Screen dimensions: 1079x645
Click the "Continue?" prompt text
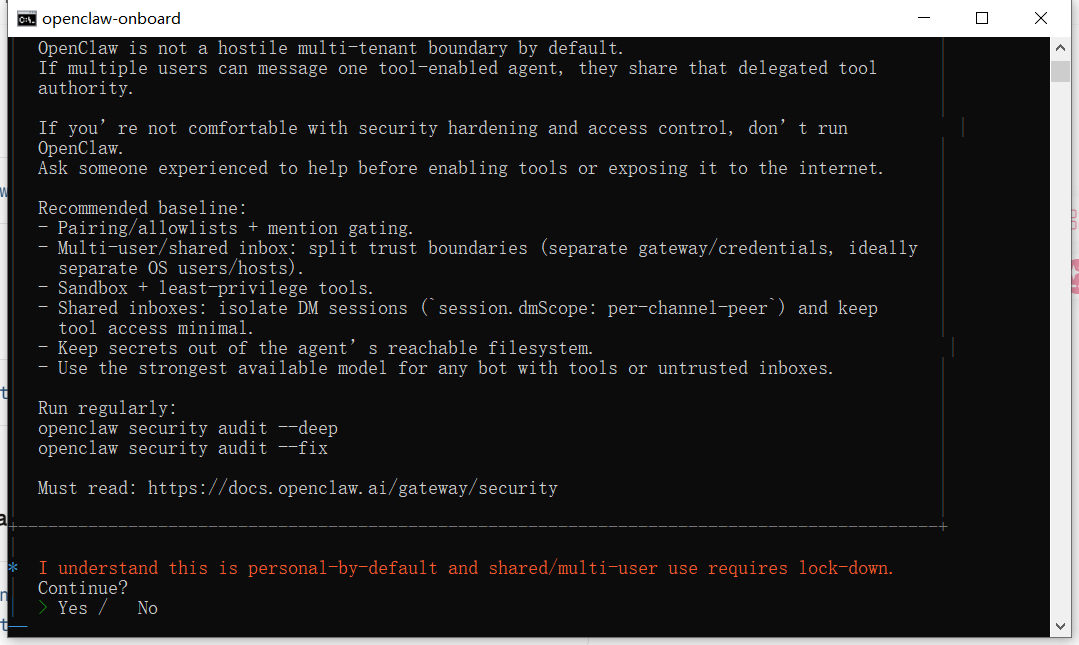[83, 588]
